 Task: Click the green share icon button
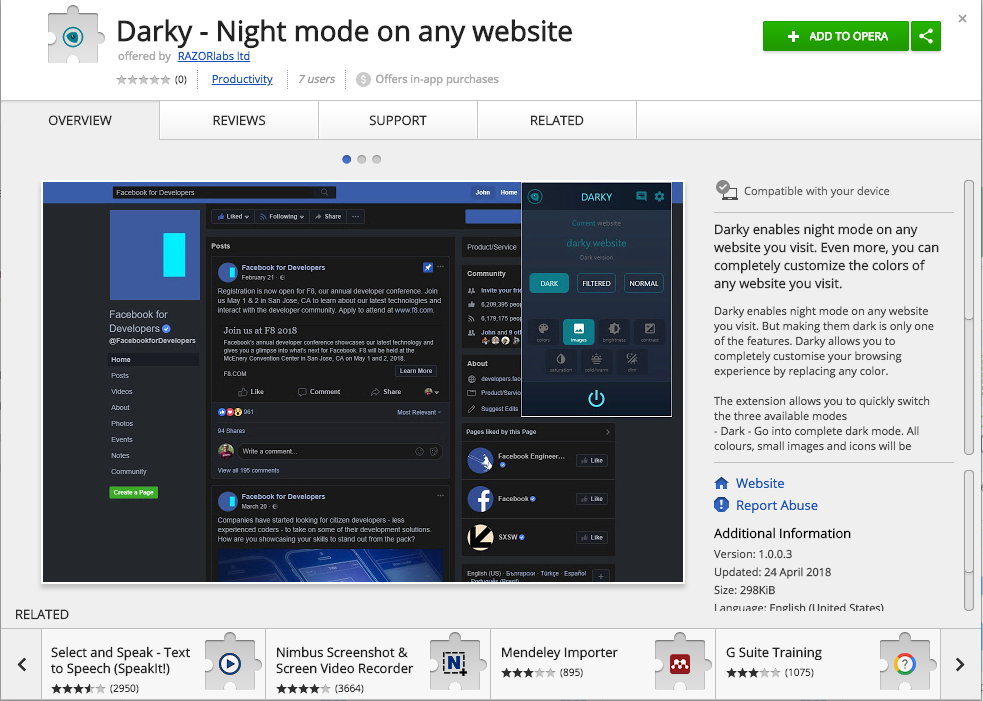tap(926, 36)
